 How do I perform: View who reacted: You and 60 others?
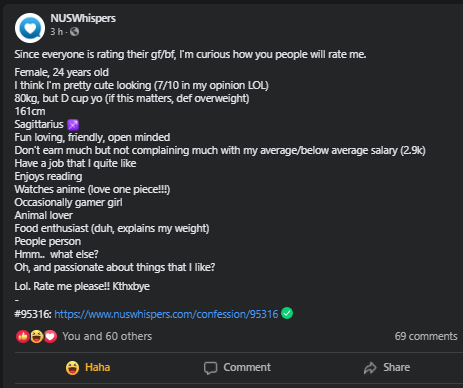[107, 336]
